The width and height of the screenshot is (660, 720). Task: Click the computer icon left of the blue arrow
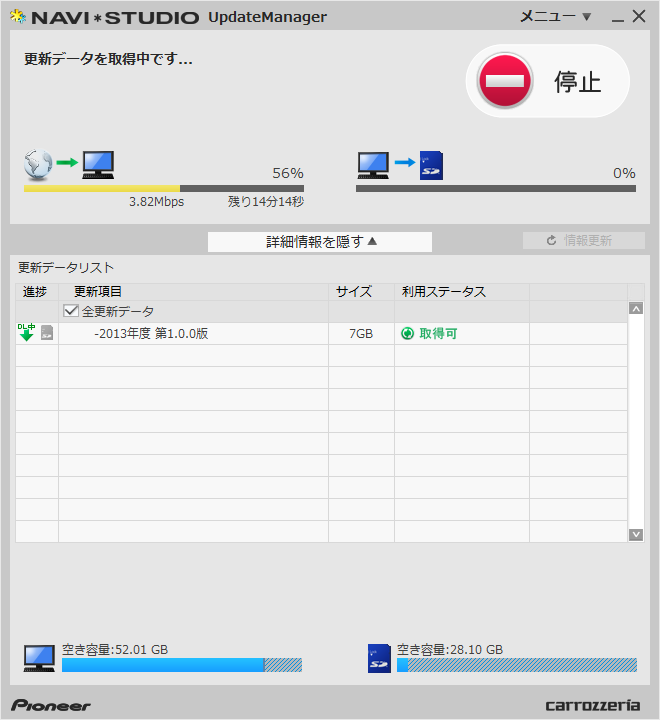[373, 165]
